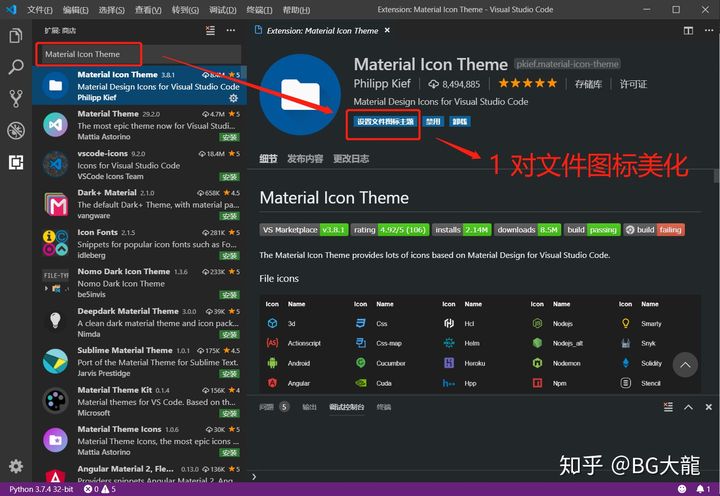Click the scroll-to-top round arrow button

point(685,365)
